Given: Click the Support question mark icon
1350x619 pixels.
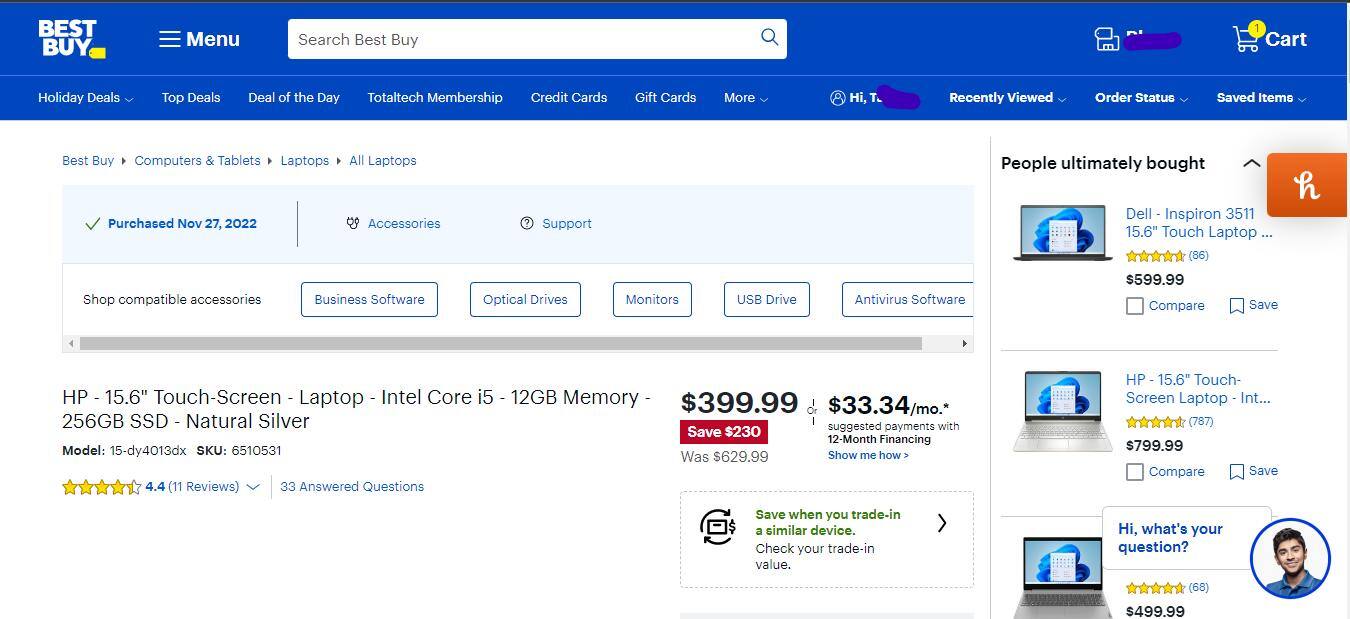Looking at the screenshot, I should (x=527, y=223).
